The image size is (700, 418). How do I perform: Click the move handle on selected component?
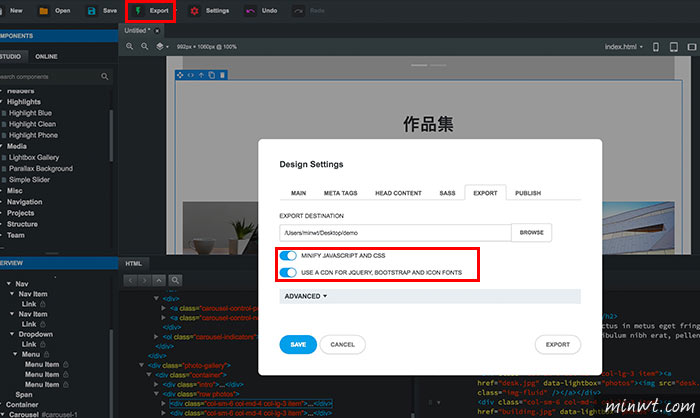coord(180,75)
